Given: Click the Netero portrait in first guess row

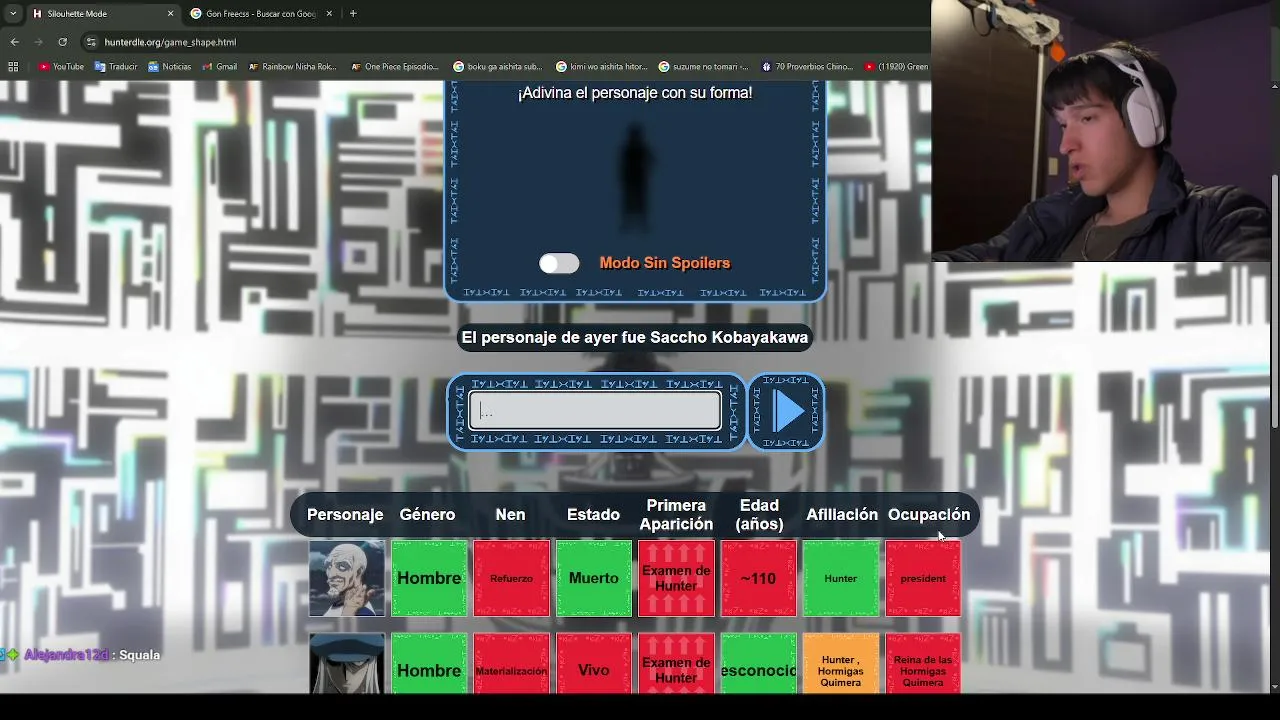Looking at the screenshot, I should coord(346,578).
